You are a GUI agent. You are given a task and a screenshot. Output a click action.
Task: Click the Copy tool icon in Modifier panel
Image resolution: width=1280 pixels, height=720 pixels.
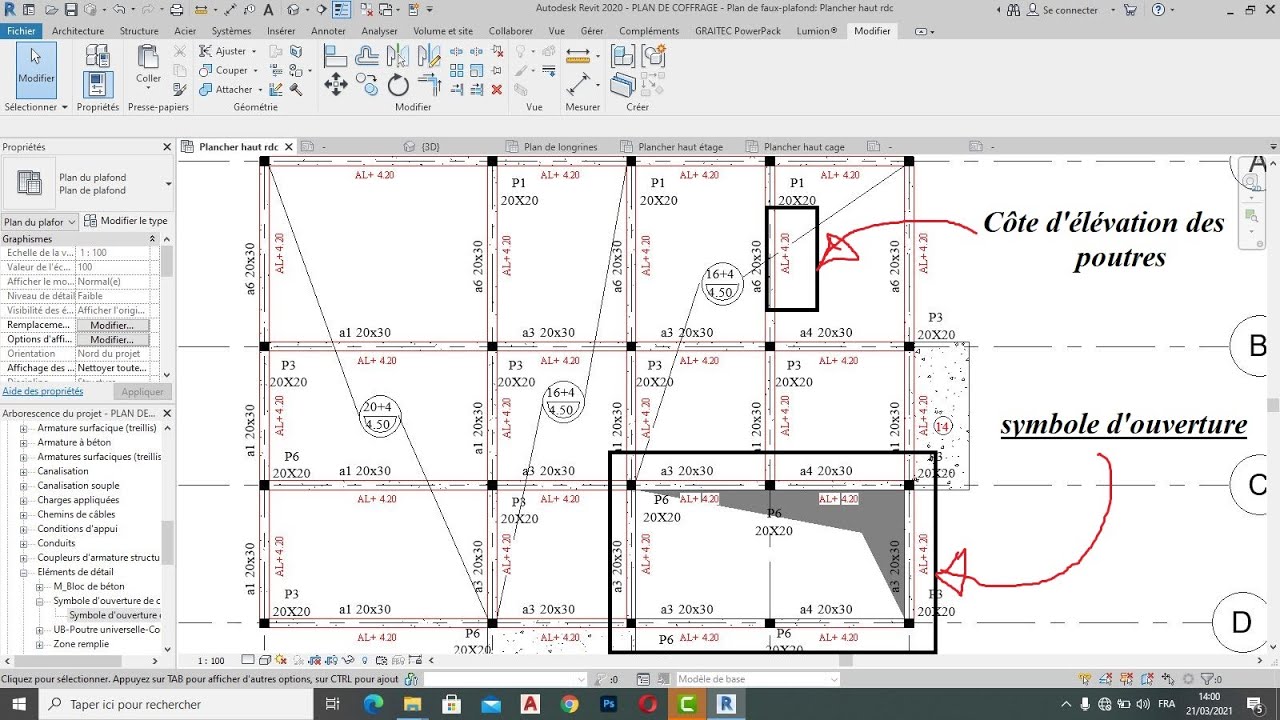pyautogui.click(x=366, y=85)
